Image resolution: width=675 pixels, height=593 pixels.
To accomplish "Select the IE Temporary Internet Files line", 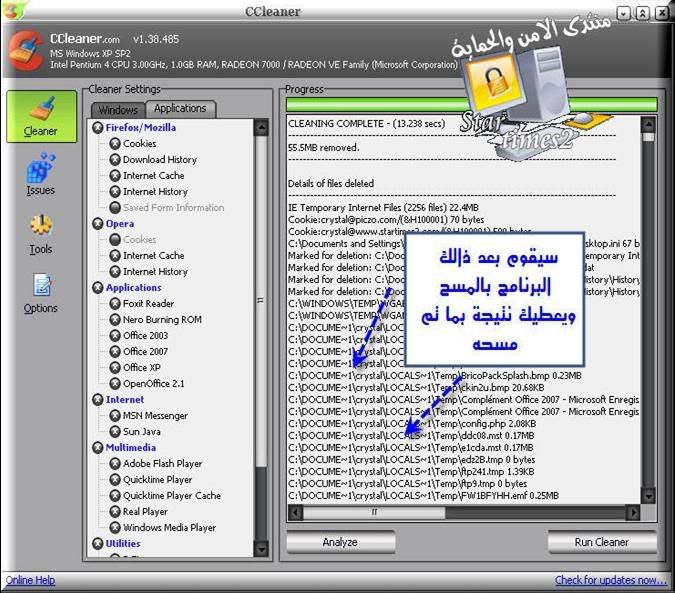I will tap(383, 207).
